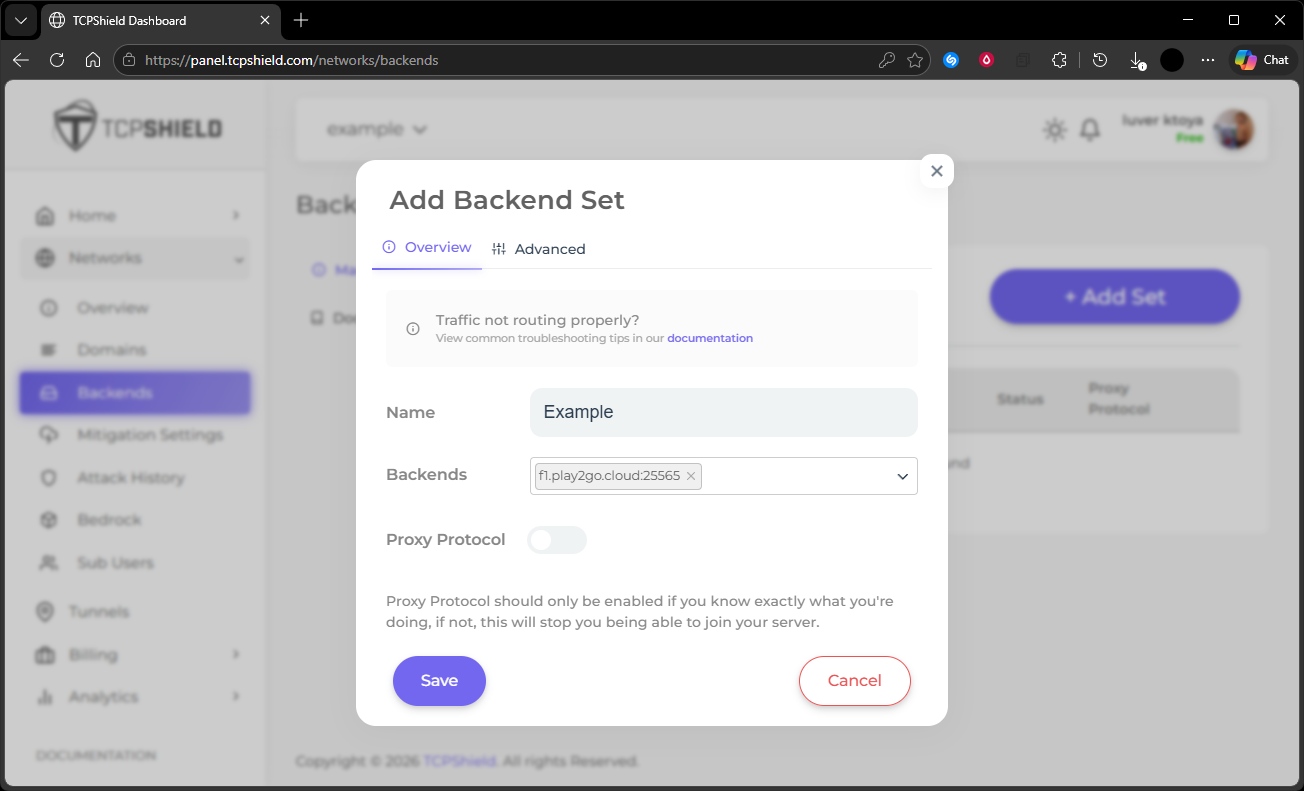Click the Name input field
The width and height of the screenshot is (1304, 791).
pyautogui.click(x=723, y=412)
